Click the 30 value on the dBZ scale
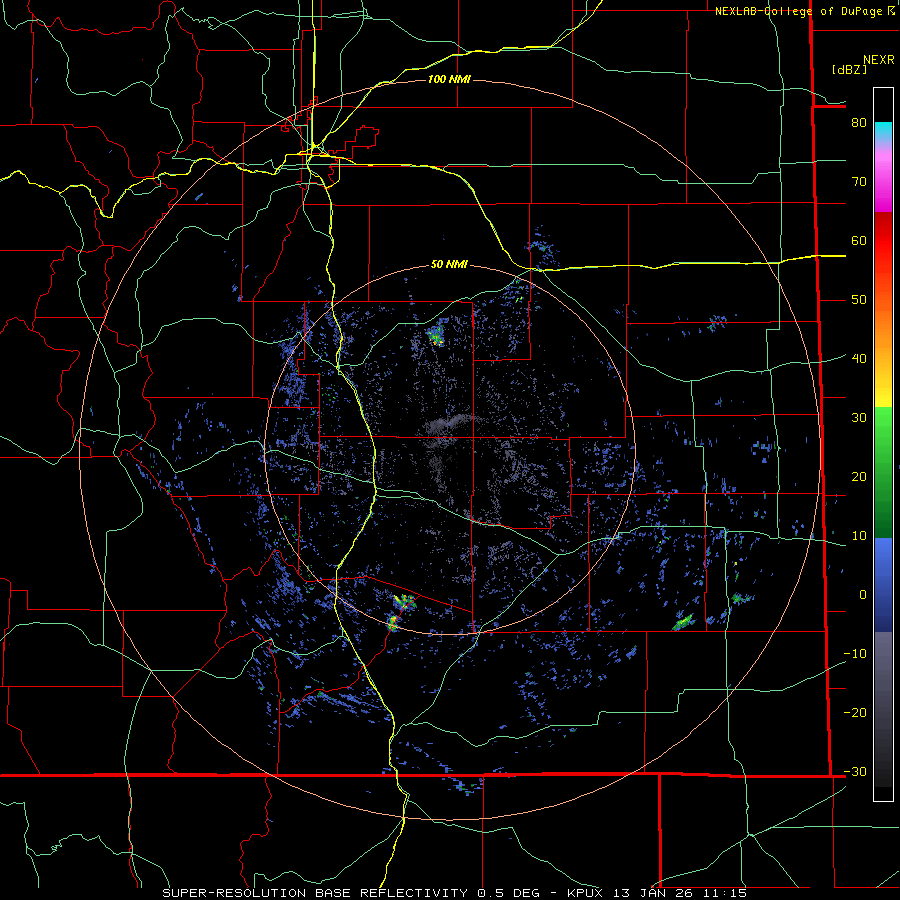The width and height of the screenshot is (900, 900). (x=859, y=417)
